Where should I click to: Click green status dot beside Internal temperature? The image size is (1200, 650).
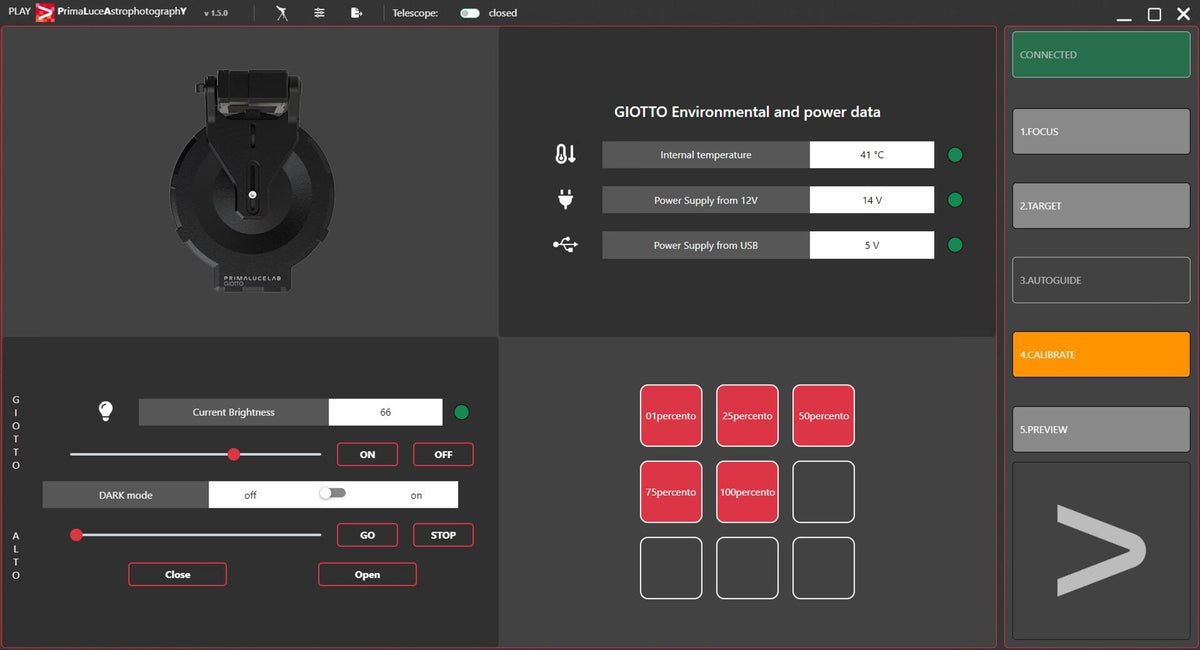(955, 155)
